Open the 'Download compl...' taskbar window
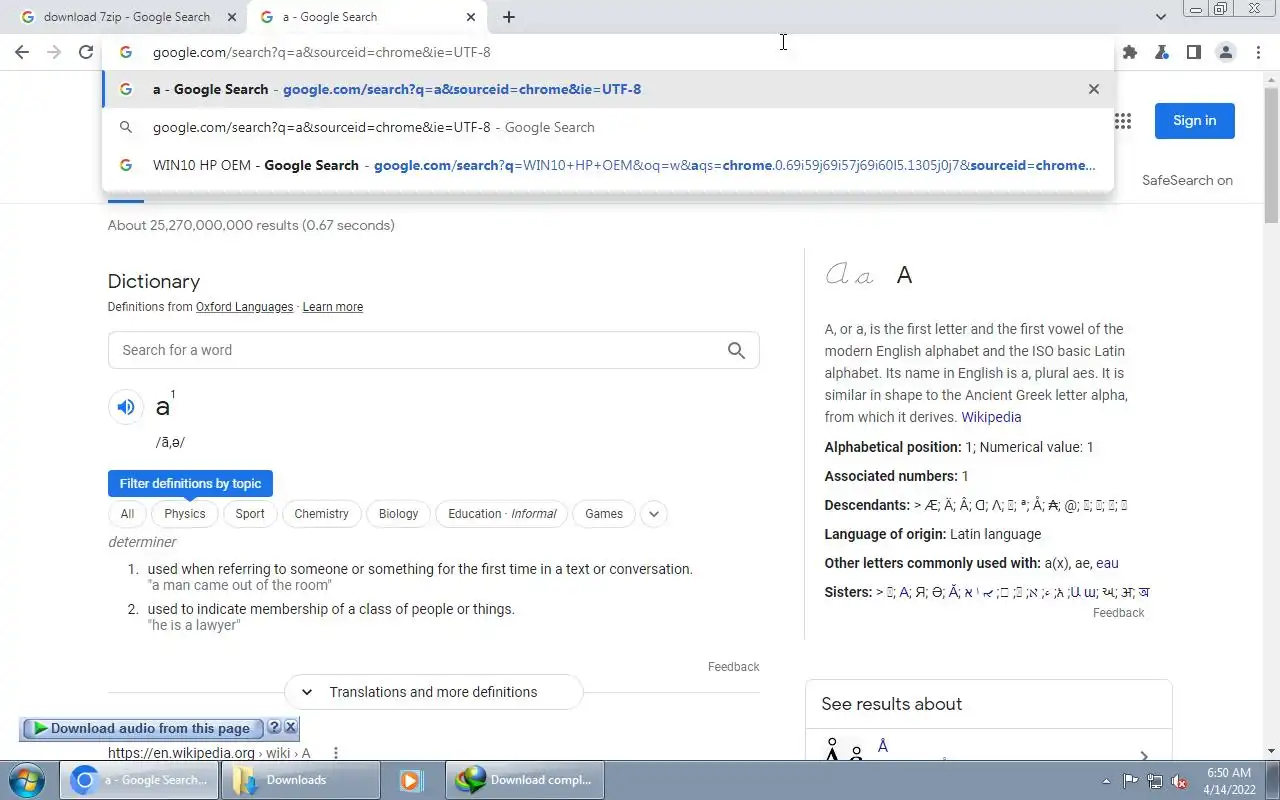Screen dimensions: 1280x800 [x=525, y=780]
